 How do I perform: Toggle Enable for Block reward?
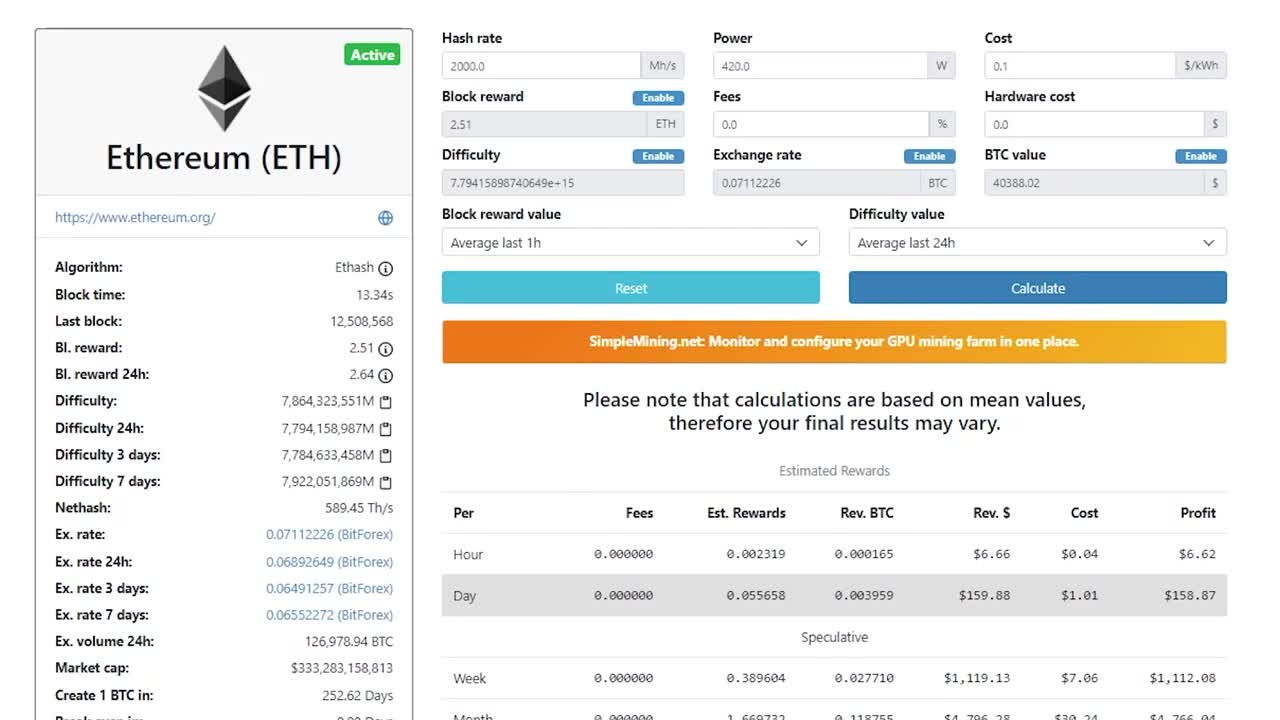click(658, 98)
